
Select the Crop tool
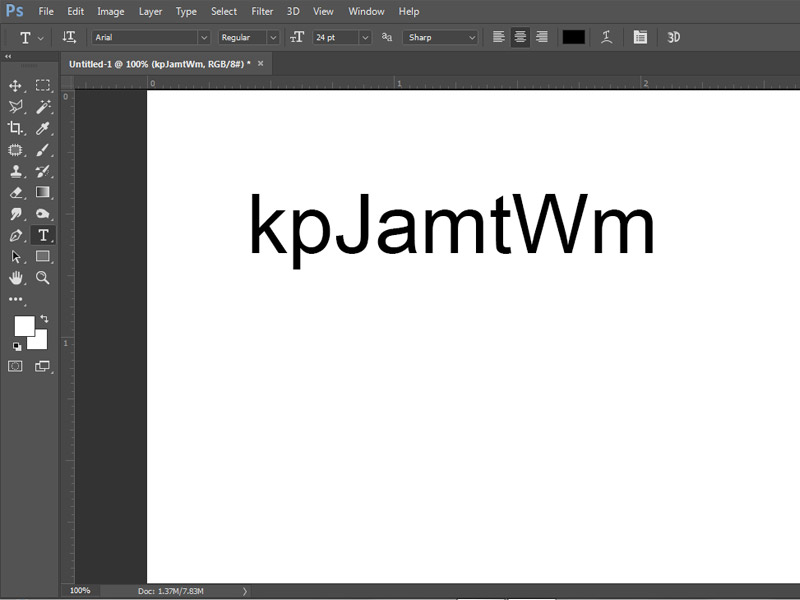coord(15,128)
